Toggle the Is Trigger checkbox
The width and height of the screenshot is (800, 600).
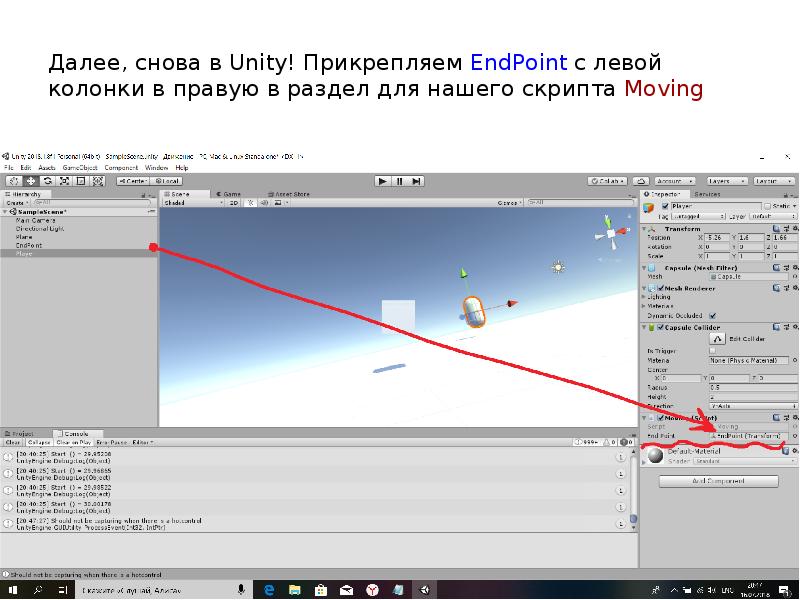click(712, 351)
